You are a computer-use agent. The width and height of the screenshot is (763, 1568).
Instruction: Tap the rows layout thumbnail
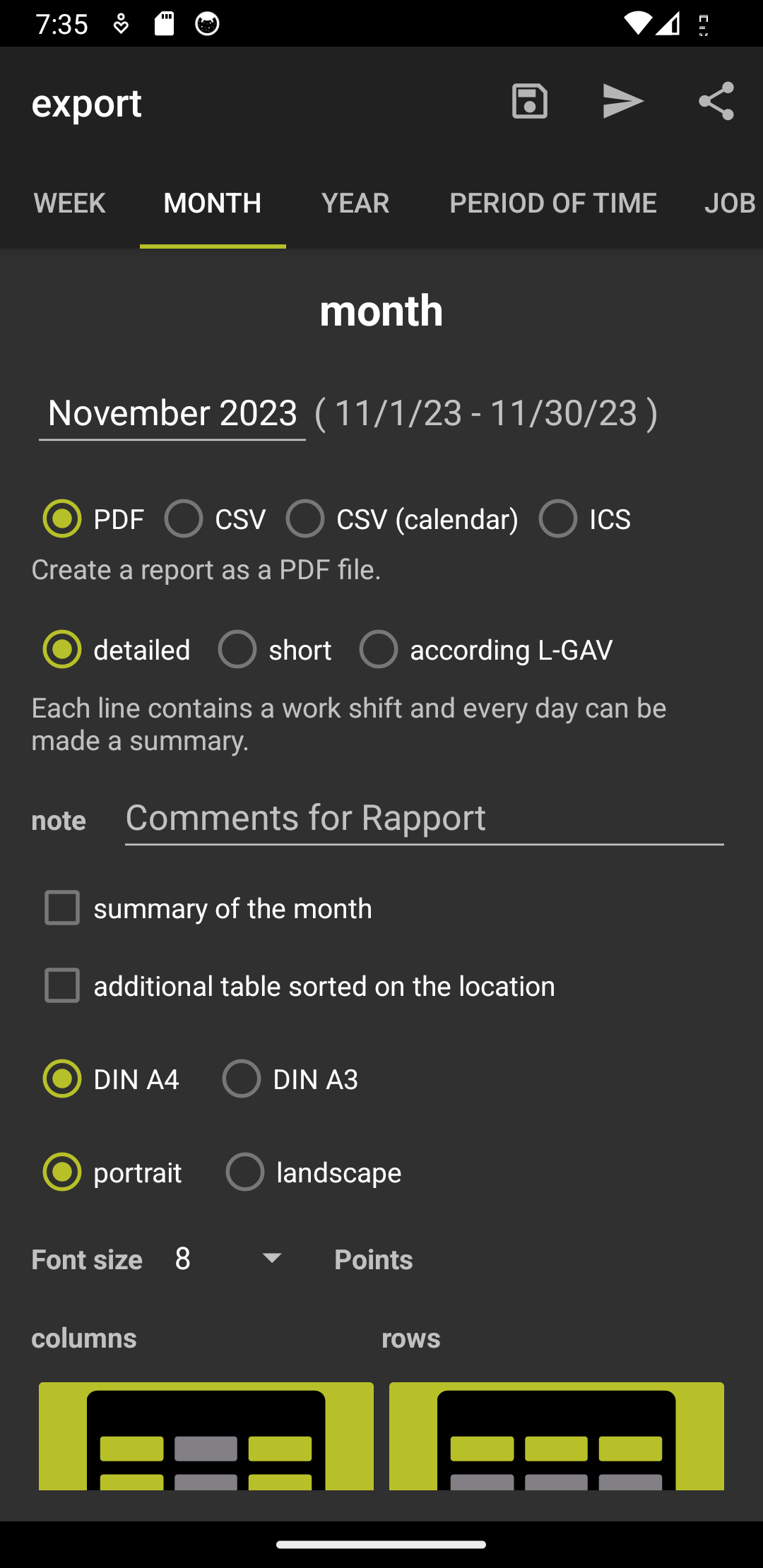tap(556, 1435)
